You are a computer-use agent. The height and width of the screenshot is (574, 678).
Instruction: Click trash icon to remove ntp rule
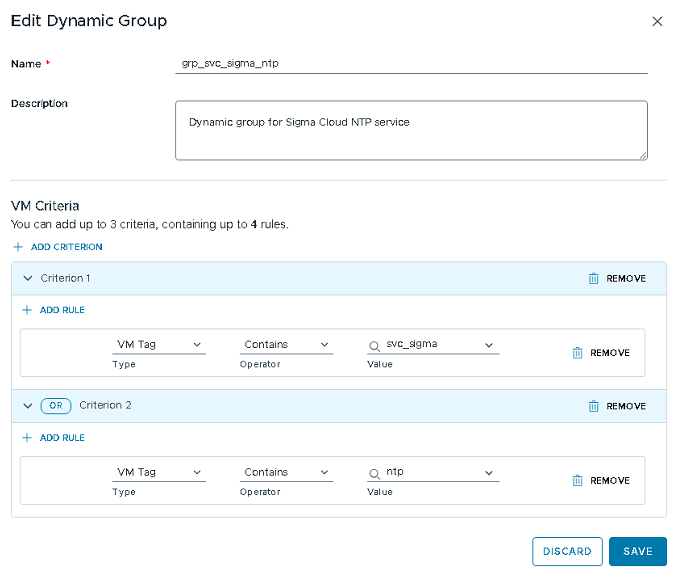577,481
